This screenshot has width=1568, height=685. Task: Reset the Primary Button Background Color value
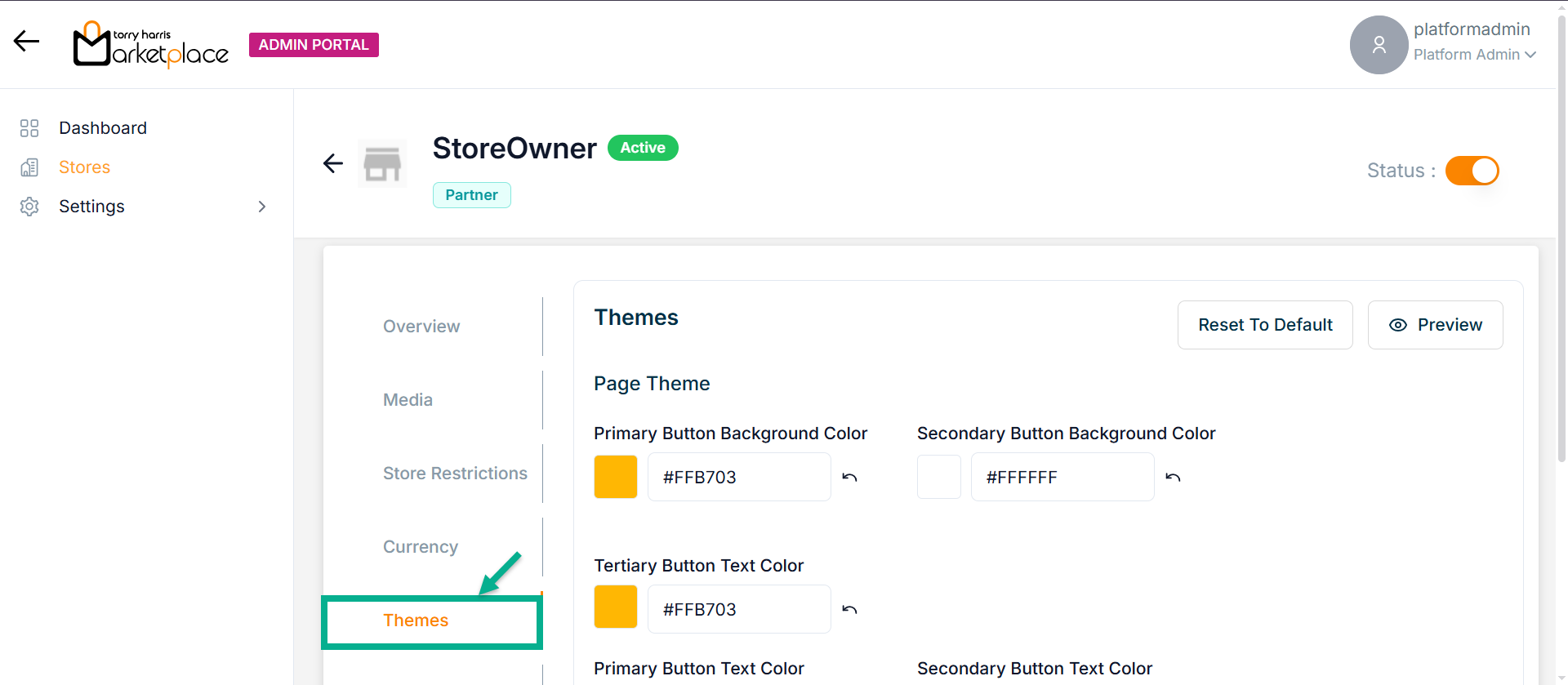pos(849,478)
